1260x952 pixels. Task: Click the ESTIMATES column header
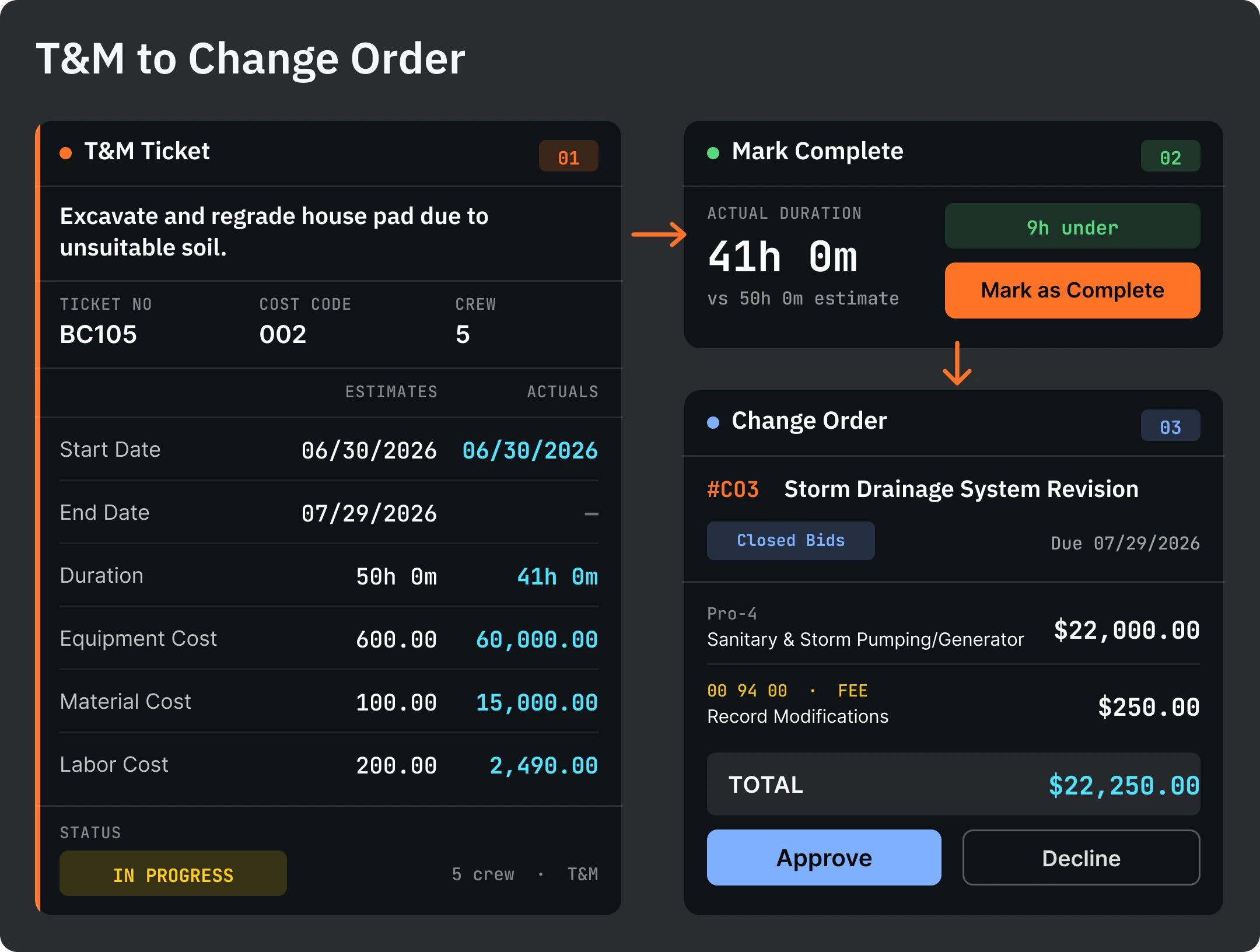tap(391, 392)
